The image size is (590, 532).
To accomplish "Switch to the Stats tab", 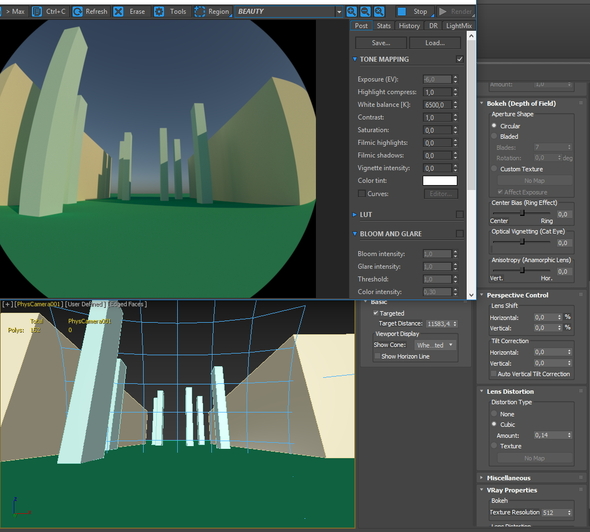I will click(383, 26).
